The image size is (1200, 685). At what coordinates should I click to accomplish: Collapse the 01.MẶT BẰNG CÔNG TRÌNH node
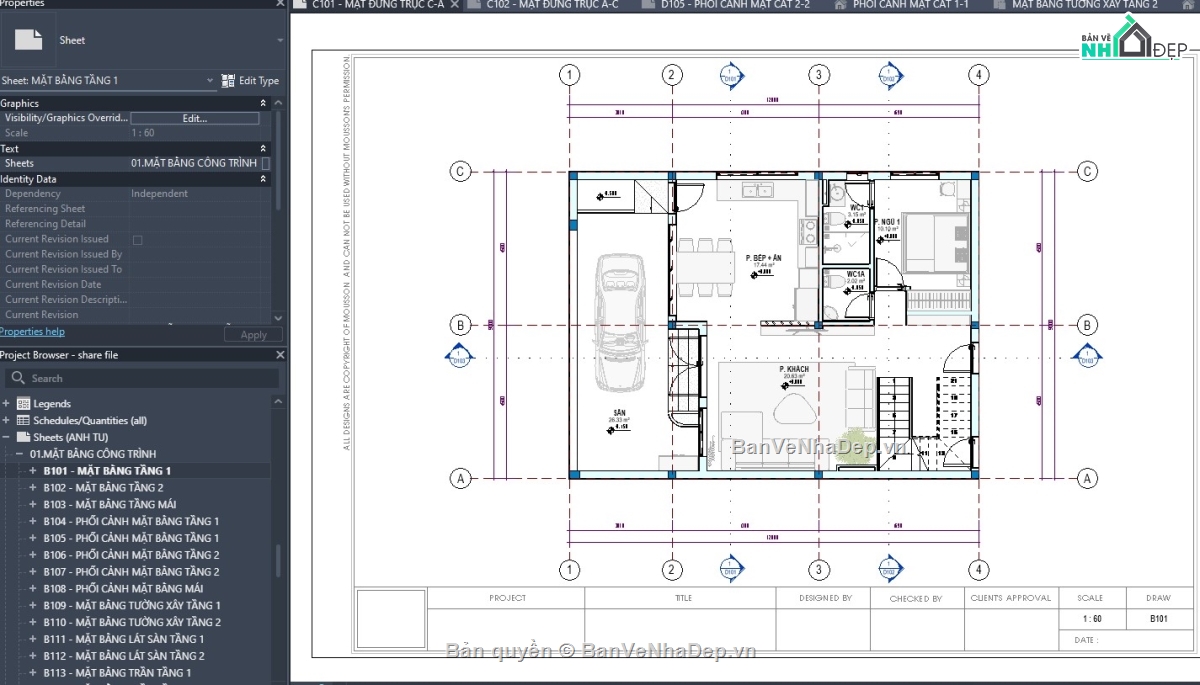(19, 454)
